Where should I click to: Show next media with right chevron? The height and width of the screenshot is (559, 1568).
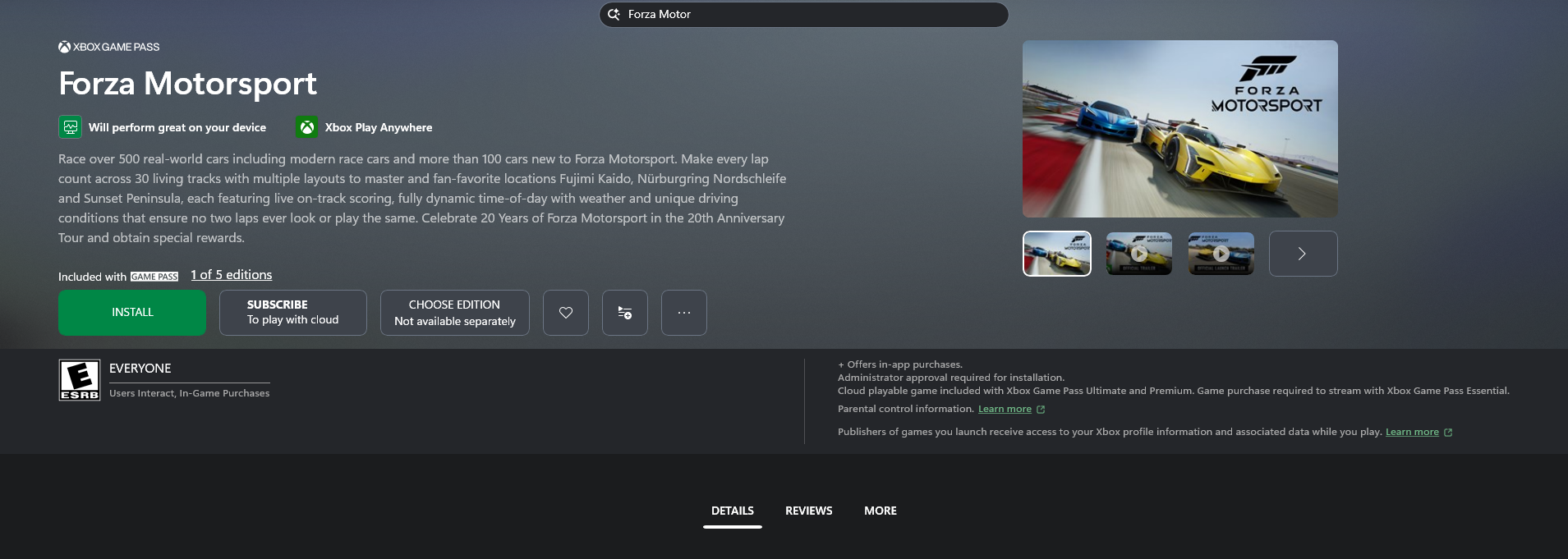click(x=1303, y=254)
